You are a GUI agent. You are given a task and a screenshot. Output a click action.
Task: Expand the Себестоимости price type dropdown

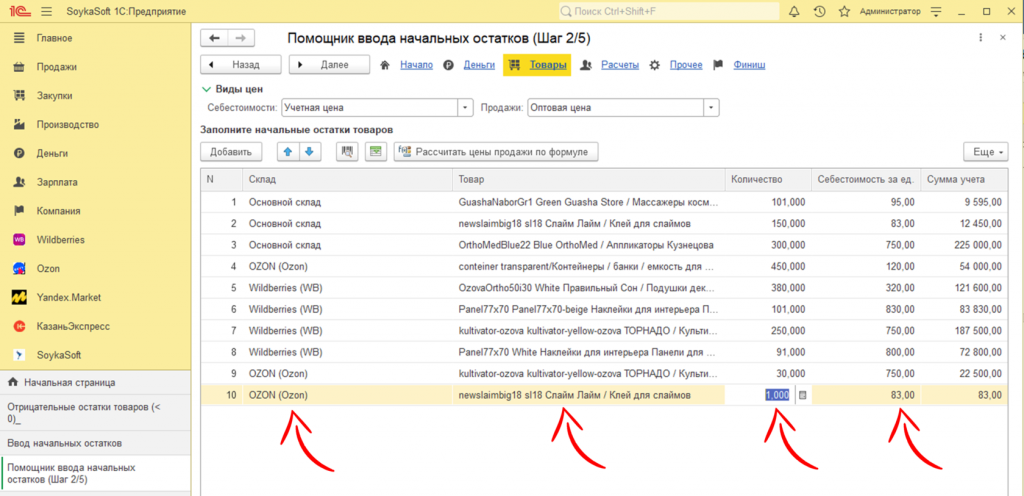tap(465, 107)
